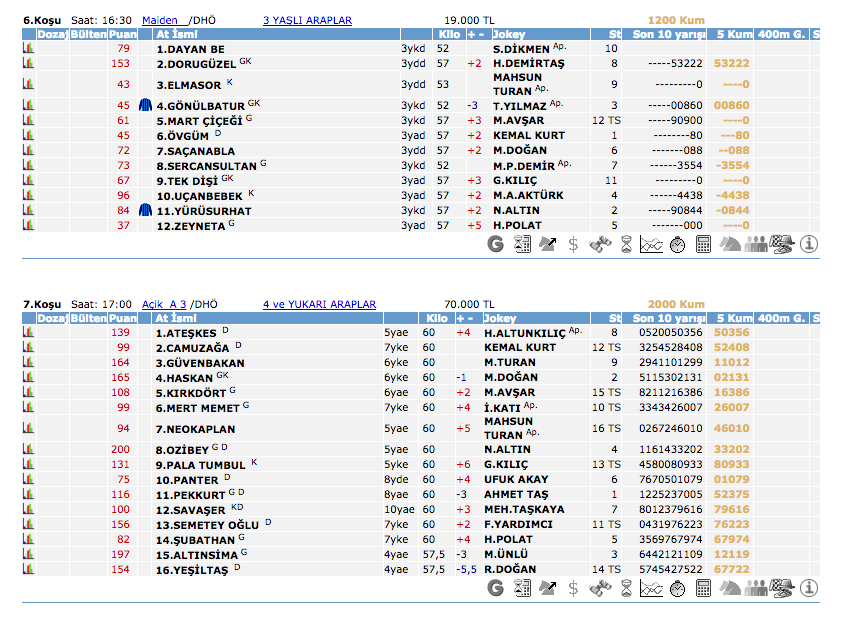This screenshot has height=622, width=843.
Task: Open the binoculars icon under race 6
Action: [x=599, y=243]
